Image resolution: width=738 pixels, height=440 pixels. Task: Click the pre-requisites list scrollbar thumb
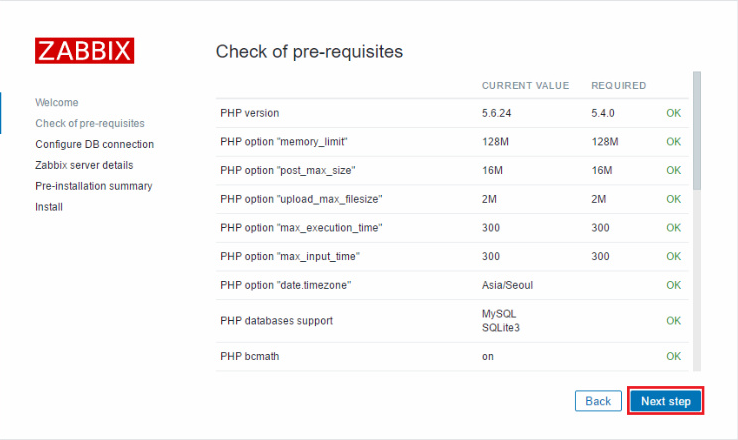[697, 130]
